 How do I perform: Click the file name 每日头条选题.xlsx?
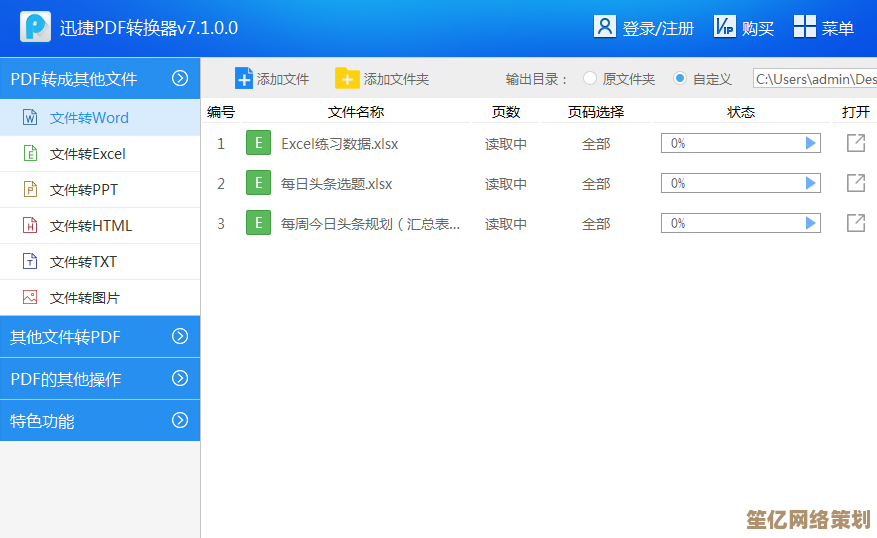coord(337,183)
